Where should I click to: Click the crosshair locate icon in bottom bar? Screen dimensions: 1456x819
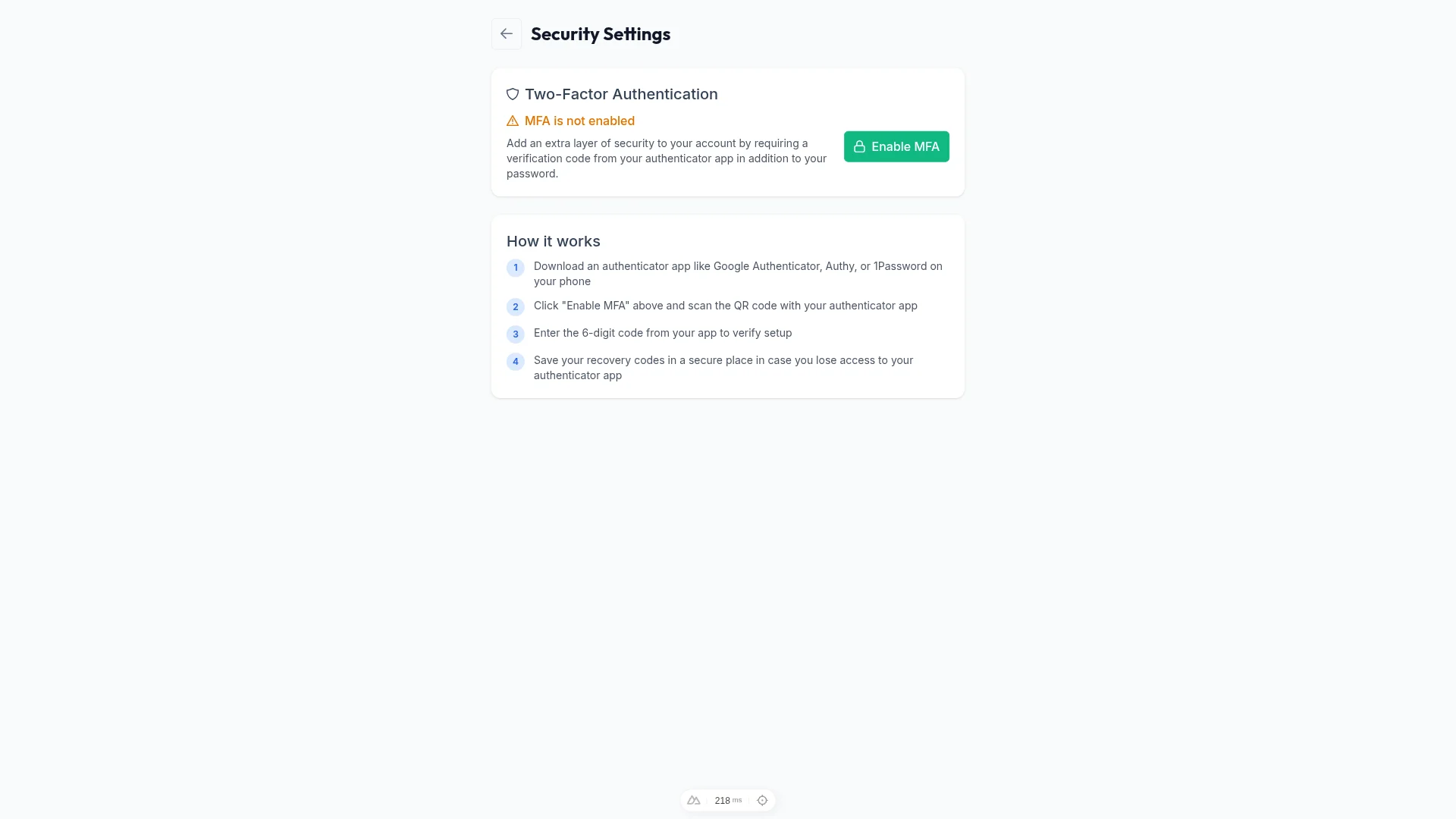click(762, 800)
